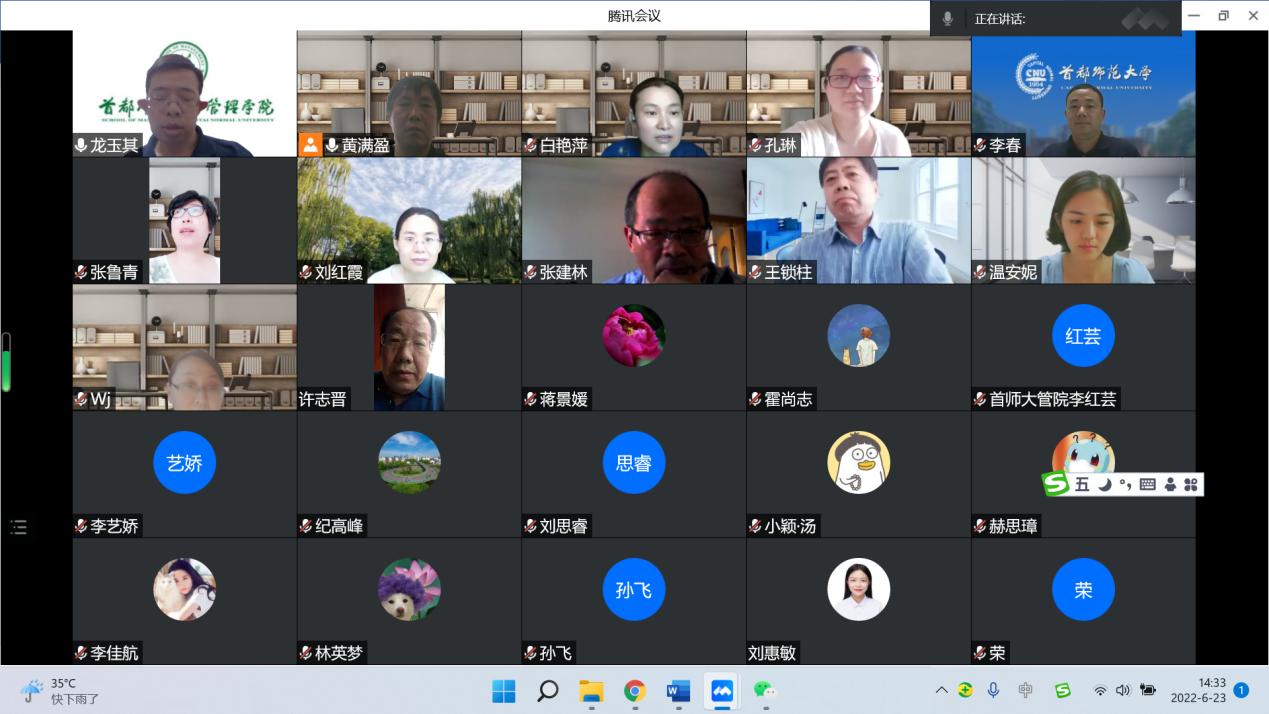Image resolution: width=1269 pixels, height=714 pixels.
Task: Select 龙玉其's video tile
Action: pos(184,93)
